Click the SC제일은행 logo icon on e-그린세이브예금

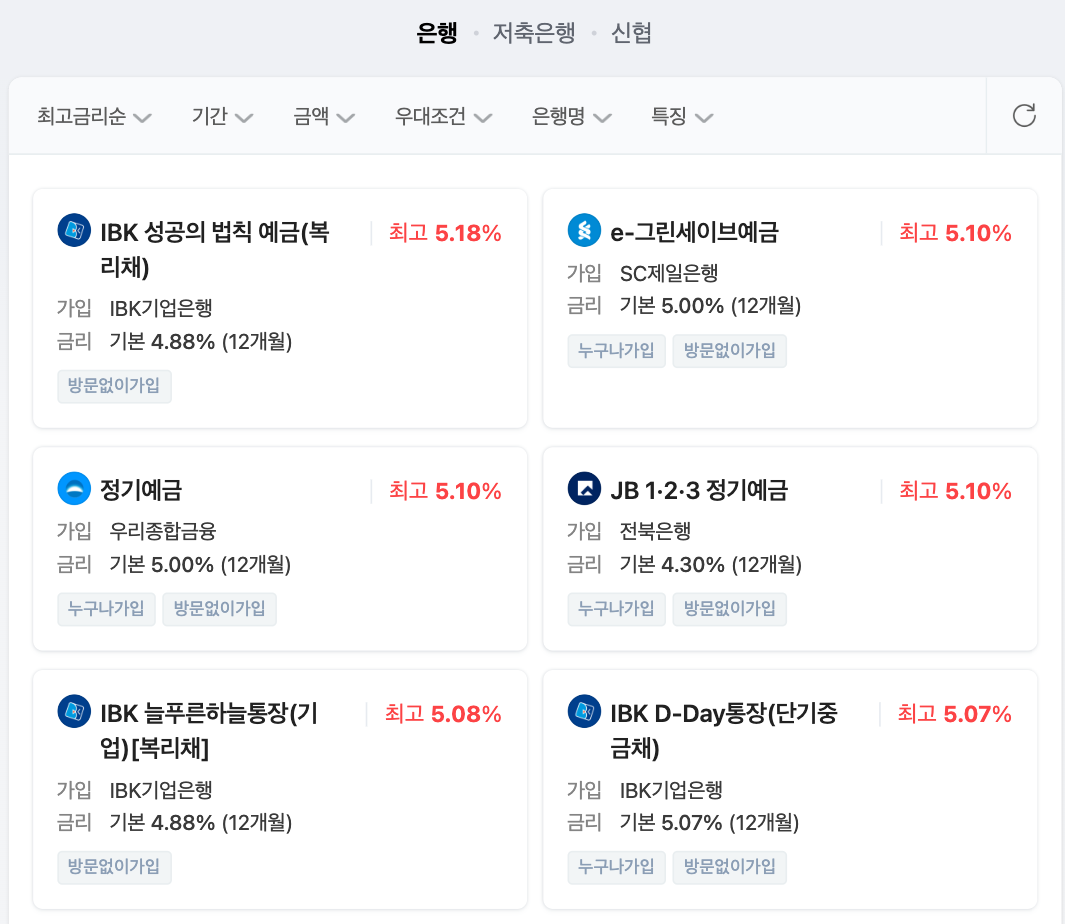[584, 231]
